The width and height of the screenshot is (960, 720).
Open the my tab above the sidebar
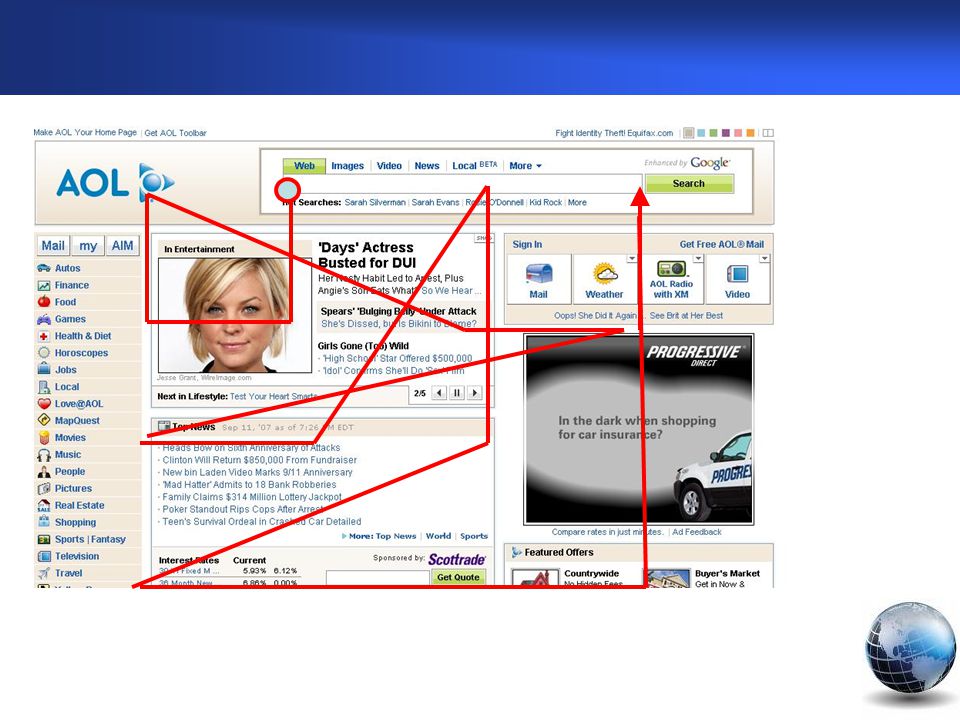[88, 246]
